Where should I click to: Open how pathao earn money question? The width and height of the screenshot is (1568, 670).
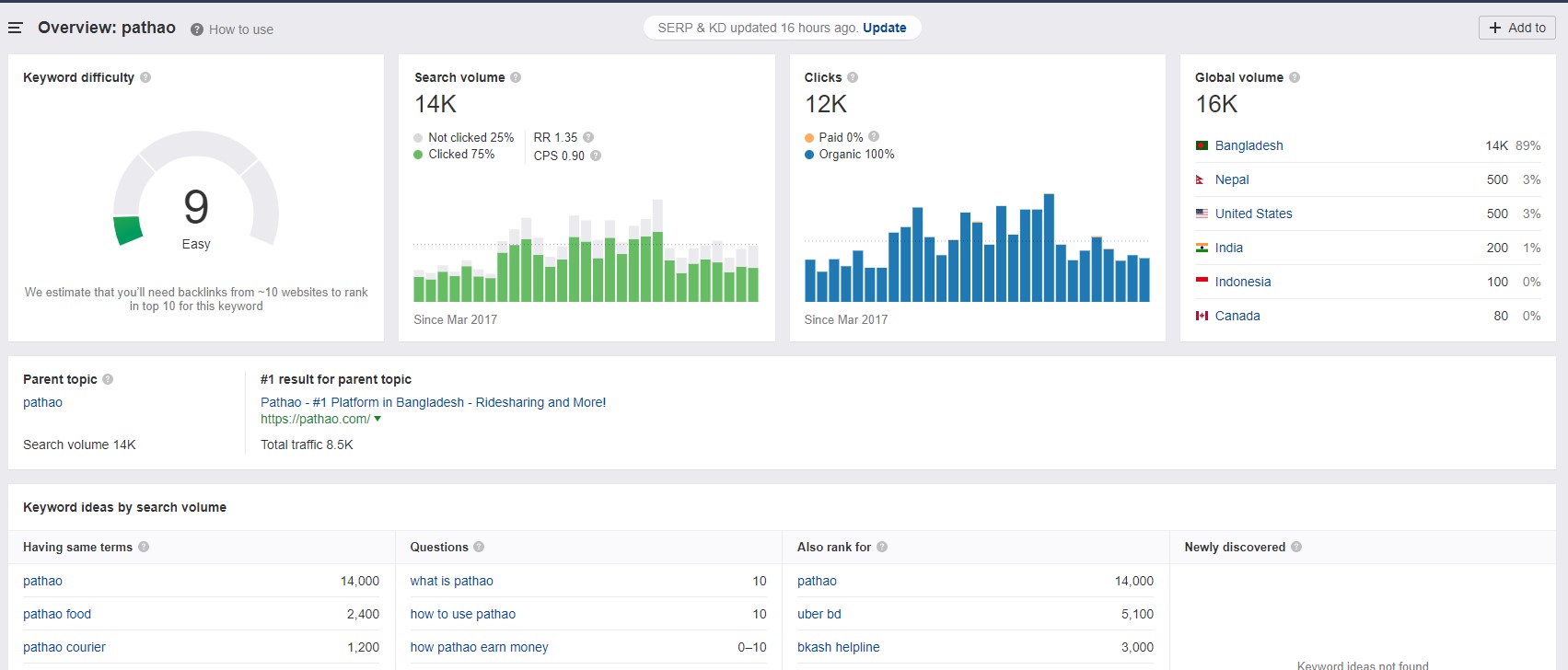coord(479,647)
